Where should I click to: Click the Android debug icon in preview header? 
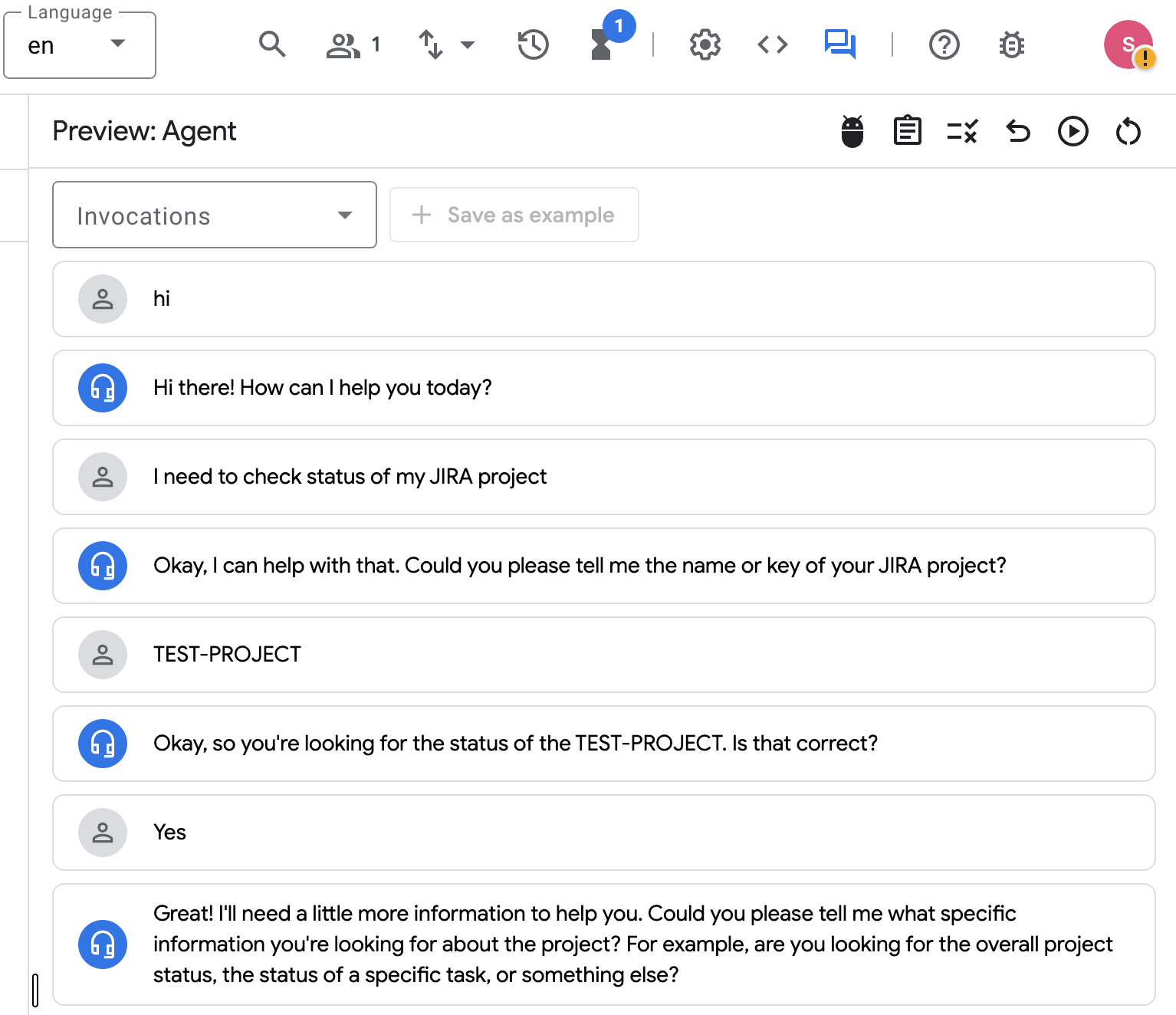tap(852, 132)
